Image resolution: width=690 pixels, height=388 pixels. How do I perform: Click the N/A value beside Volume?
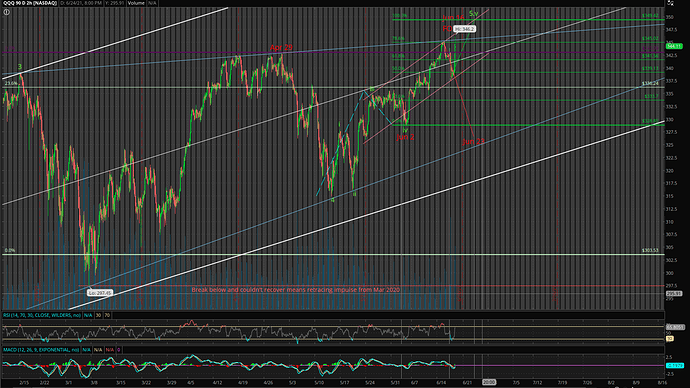(152, 3)
